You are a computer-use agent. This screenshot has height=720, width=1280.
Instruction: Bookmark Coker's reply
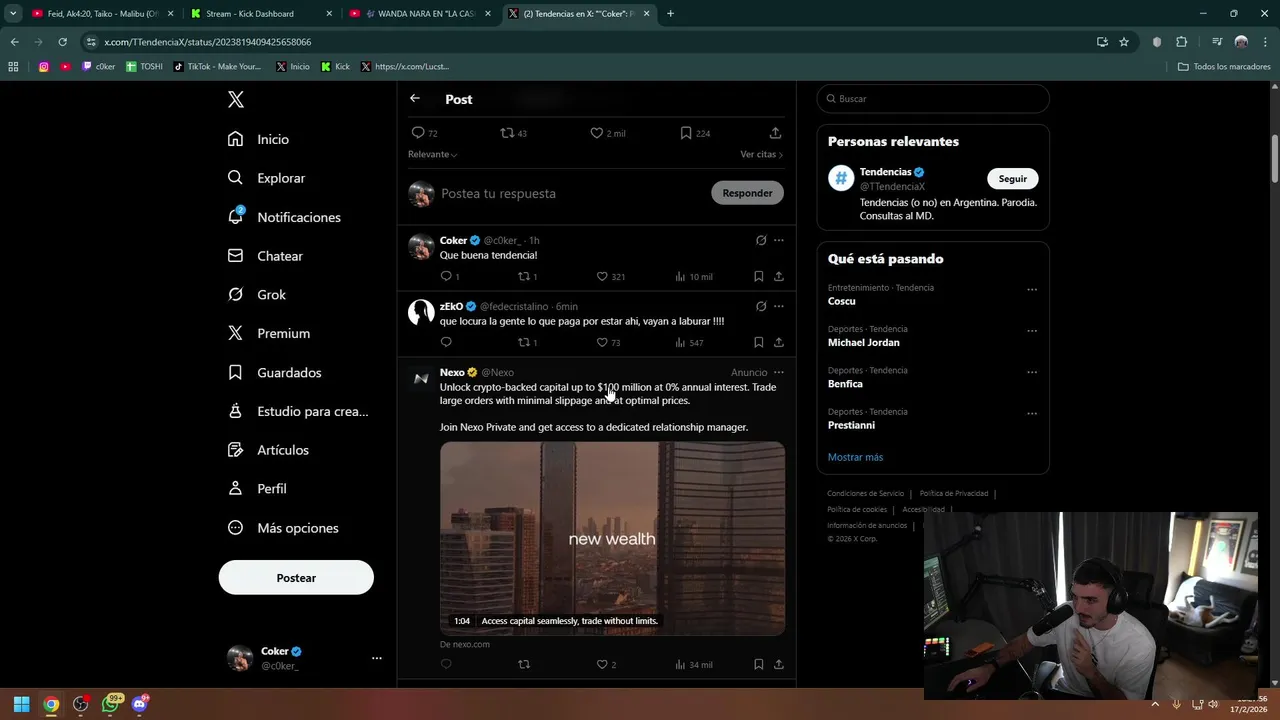(x=758, y=276)
